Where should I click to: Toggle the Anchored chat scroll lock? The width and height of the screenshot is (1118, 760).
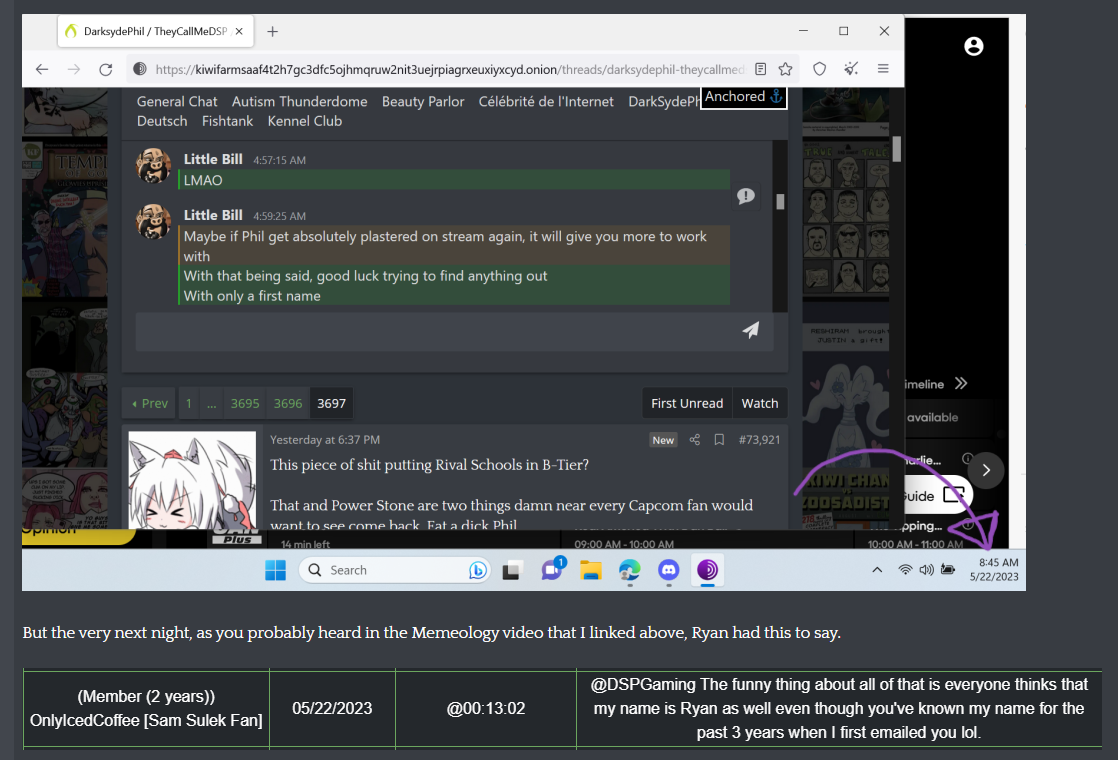pyautogui.click(x=743, y=97)
